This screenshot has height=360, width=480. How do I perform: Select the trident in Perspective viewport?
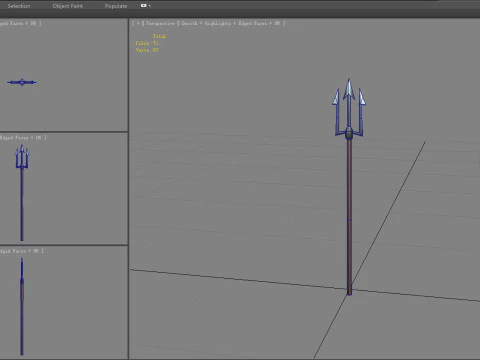(349, 187)
